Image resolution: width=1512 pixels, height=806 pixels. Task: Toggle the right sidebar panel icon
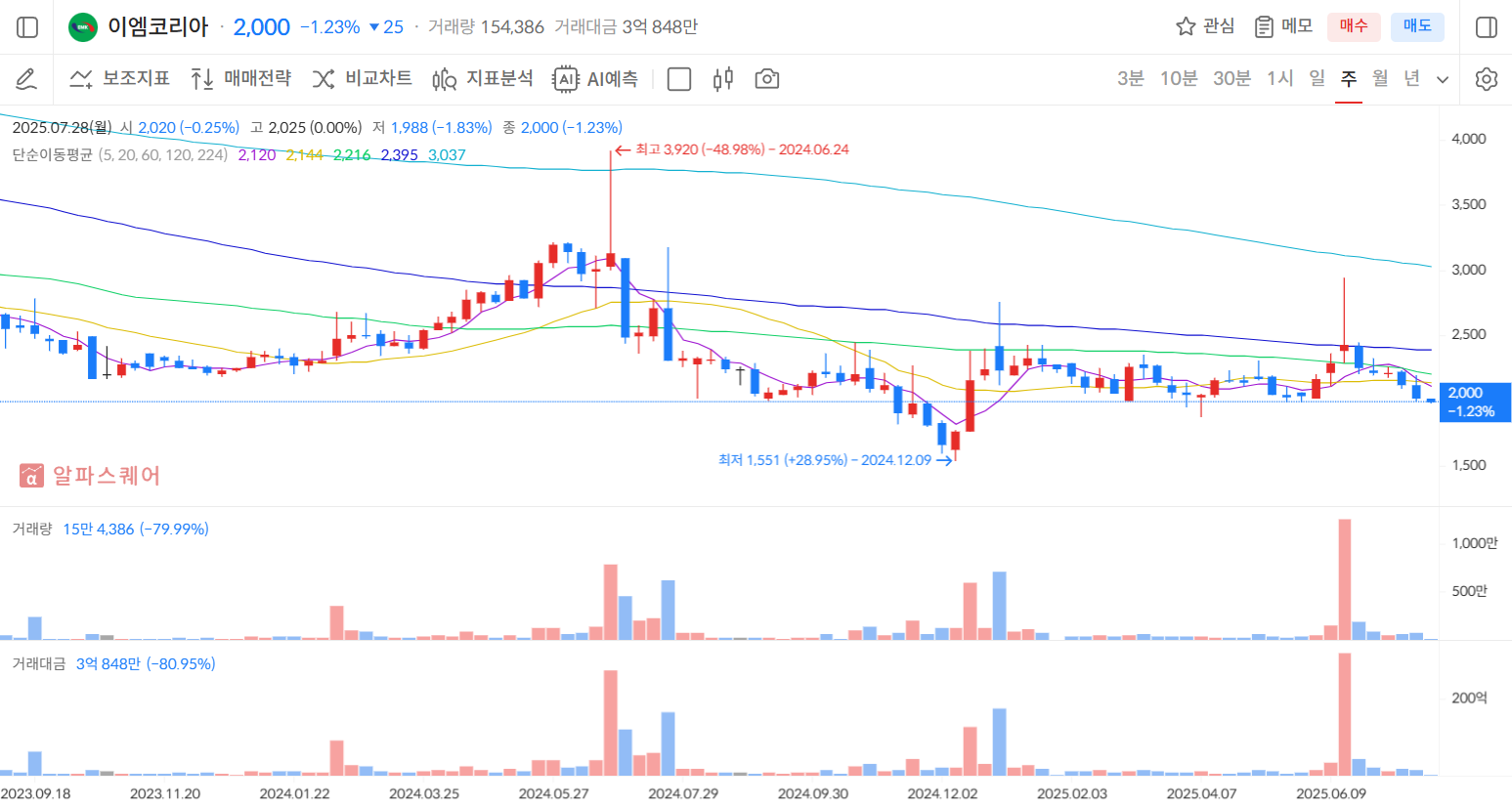pyautogui.click(x=1486, y=27)
